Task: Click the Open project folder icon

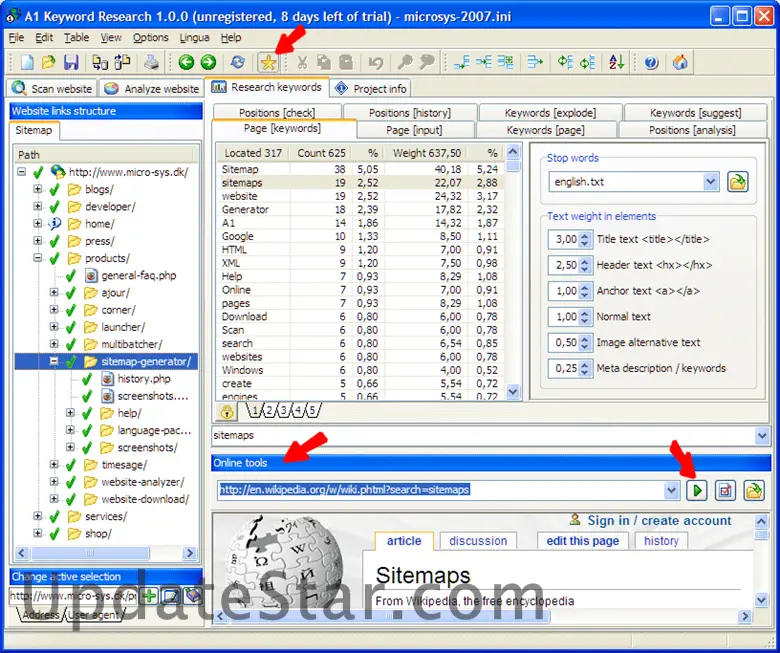Action: [48, 62]
